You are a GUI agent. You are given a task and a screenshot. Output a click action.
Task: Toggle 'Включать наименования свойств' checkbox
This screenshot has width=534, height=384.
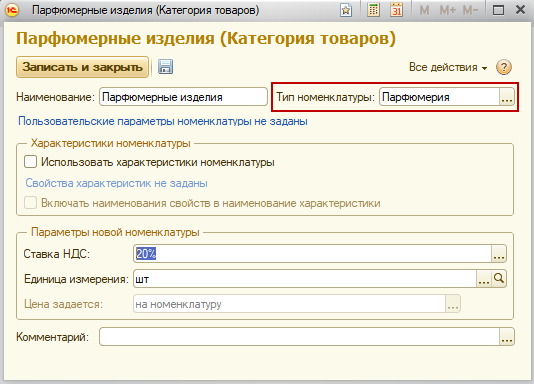(x=30, y=203)
